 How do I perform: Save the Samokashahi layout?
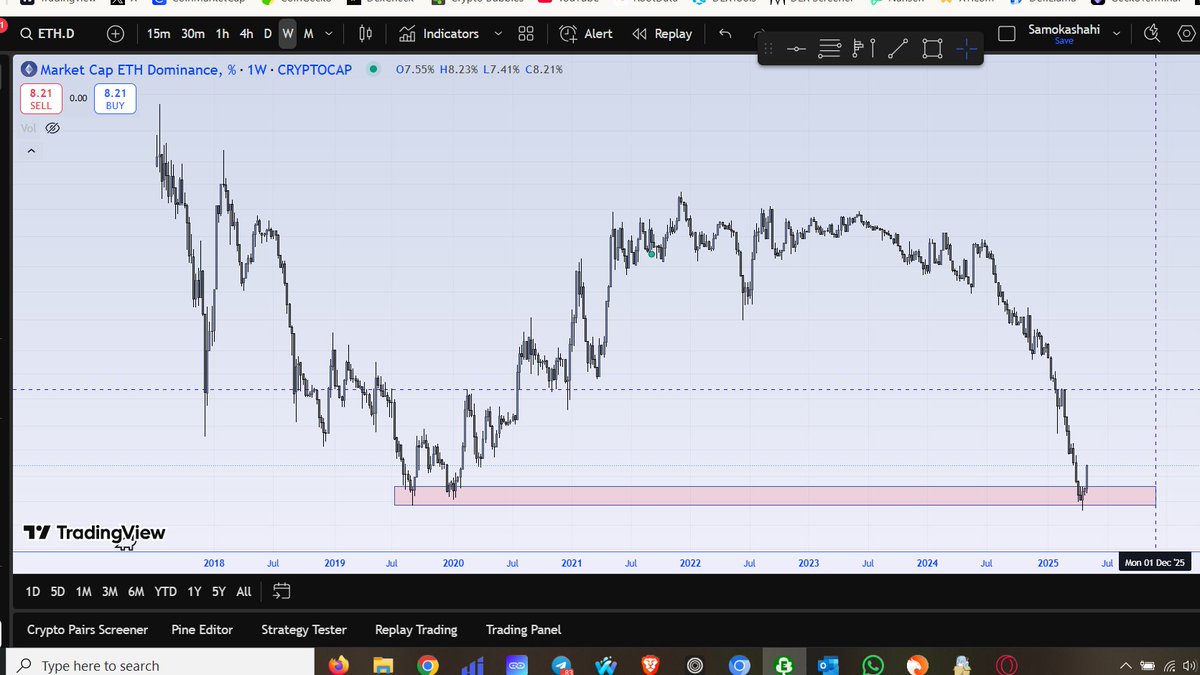click(1064, 41)
